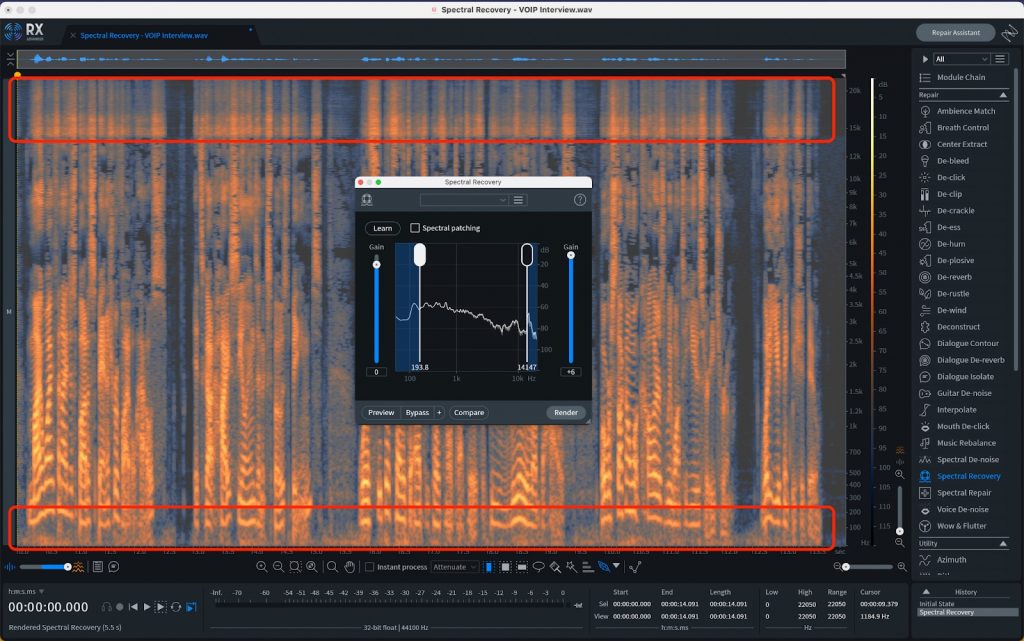Open the Azimuth utility module
This screenshot has width=1024, height=641.
[x=943, y=559]
